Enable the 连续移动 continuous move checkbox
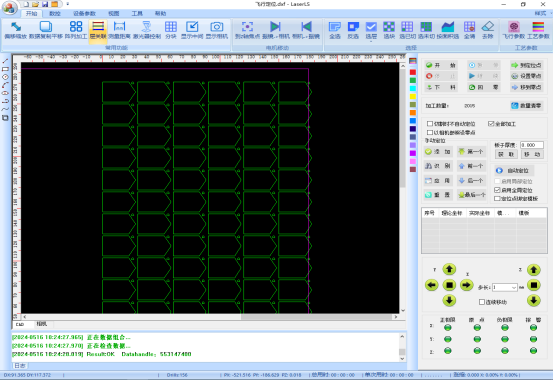Viewport: 554px width, 381px height. click(482, 302)
